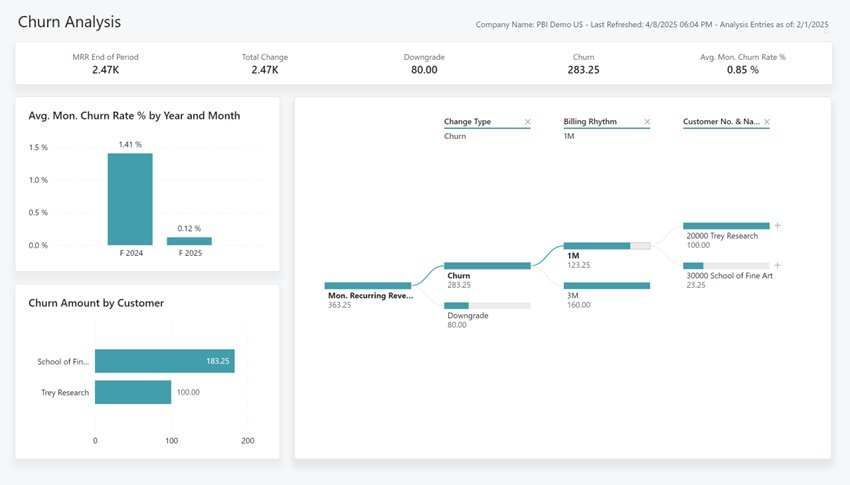The width and height of the screenshot is (850, 485).
Task: Click the Total Change card value 2.47K
Action: pyautogui.click(x=265, y=70)
